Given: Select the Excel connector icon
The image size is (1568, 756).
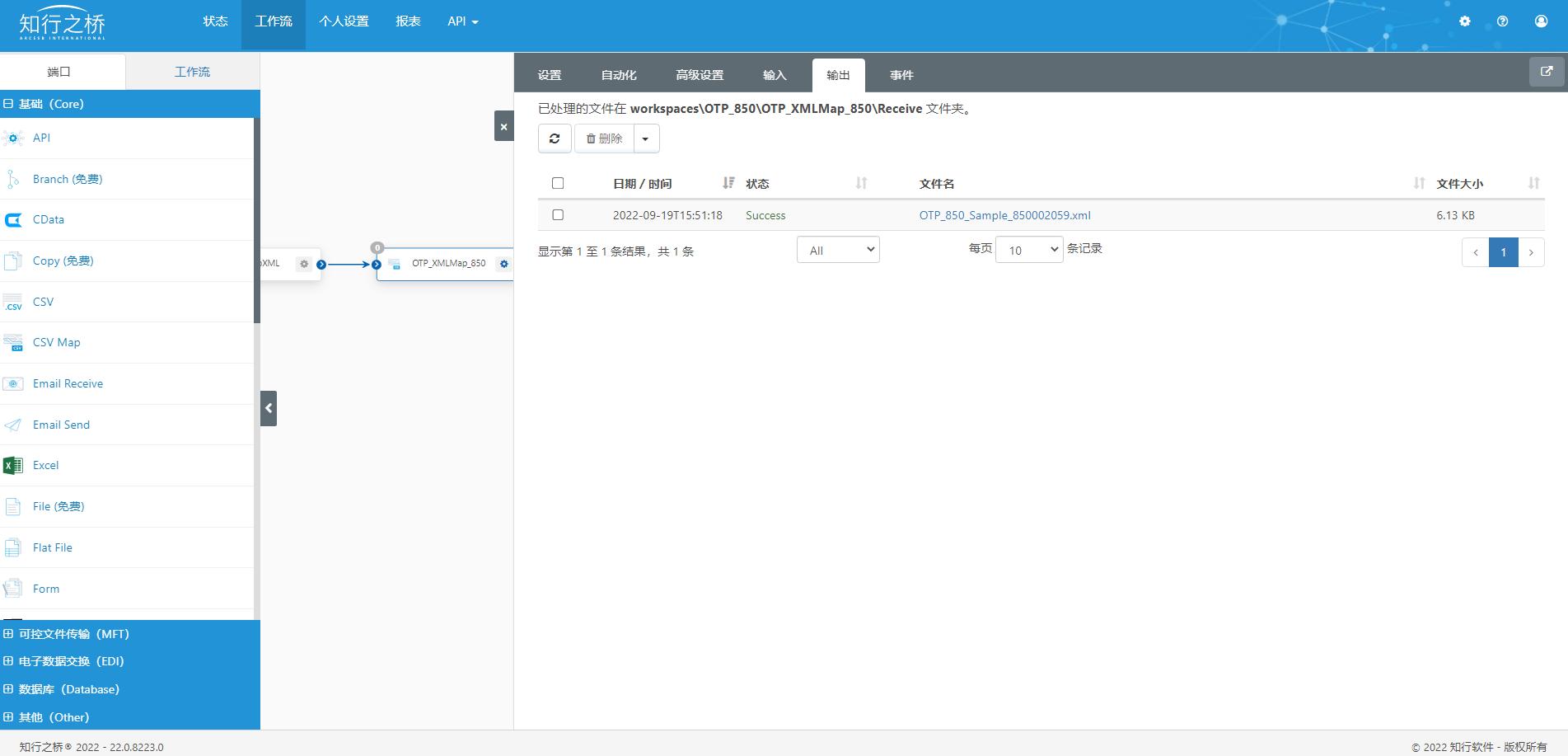Looking at the screenshot, I should (x=13, y=466).
